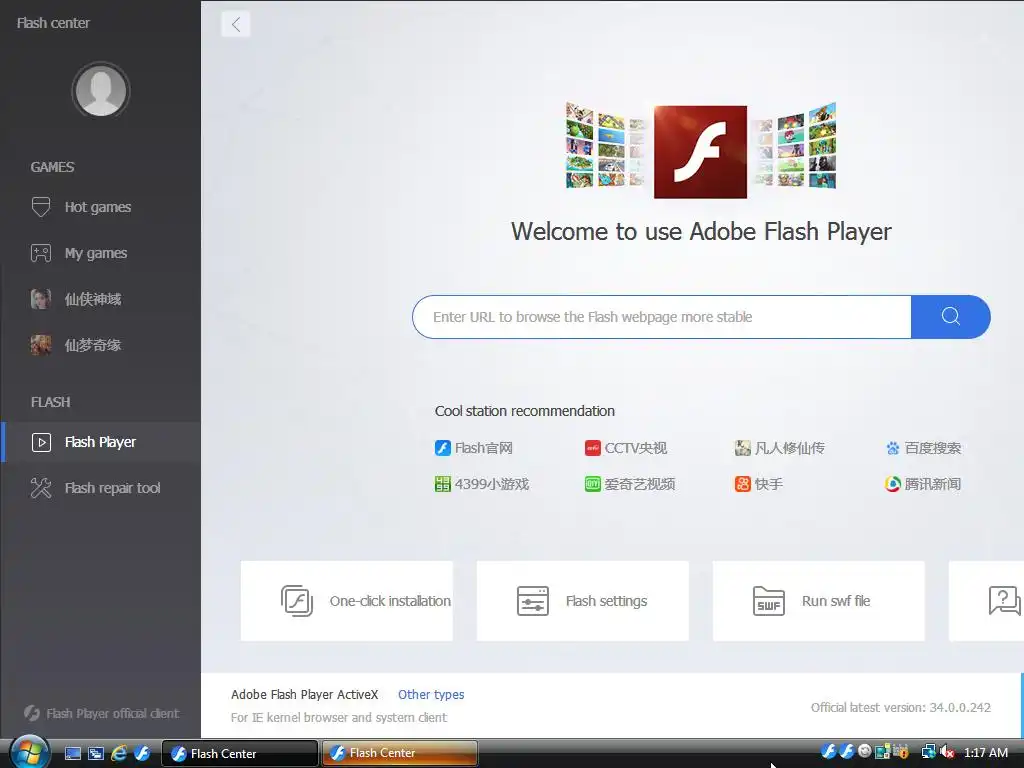Viewport: 1024px width, 768px height.
Task: Open the 爱奇艺视频 link
Action: [x=630, y=484]
